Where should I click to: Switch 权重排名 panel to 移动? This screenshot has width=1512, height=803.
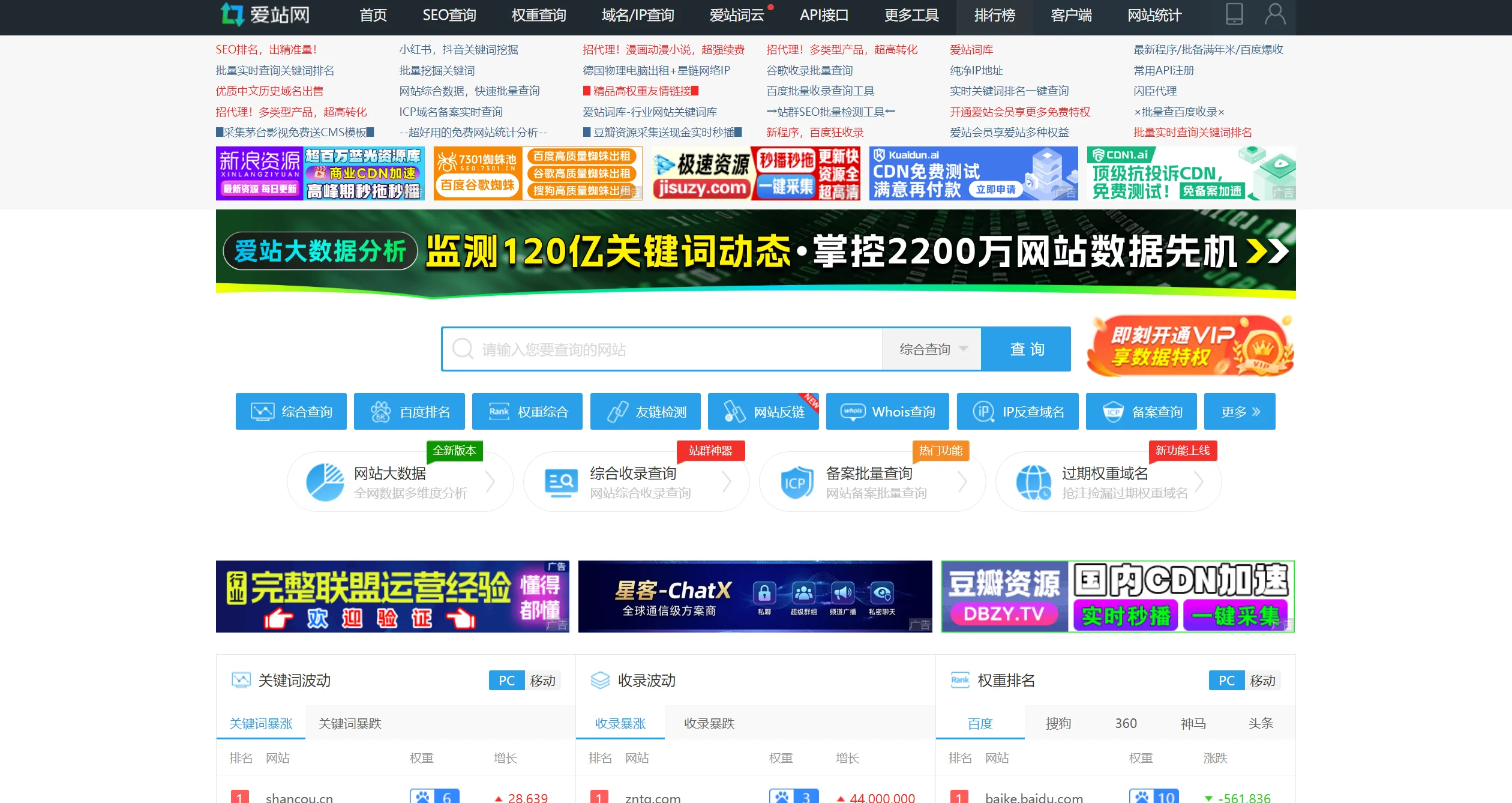coord(1262,681)
